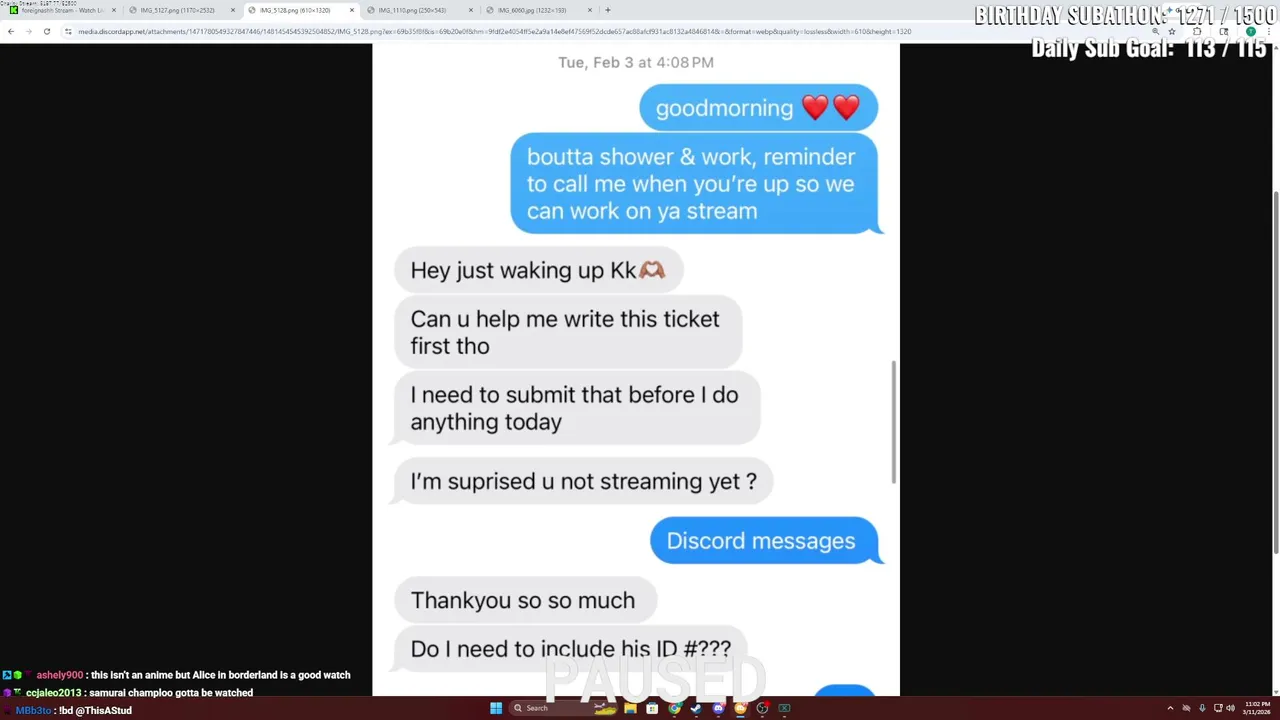The width and height of the screenshot is (1280, 720).
Task: Close the IMG_5128.png tab
Action: click(x=352, y=10)
